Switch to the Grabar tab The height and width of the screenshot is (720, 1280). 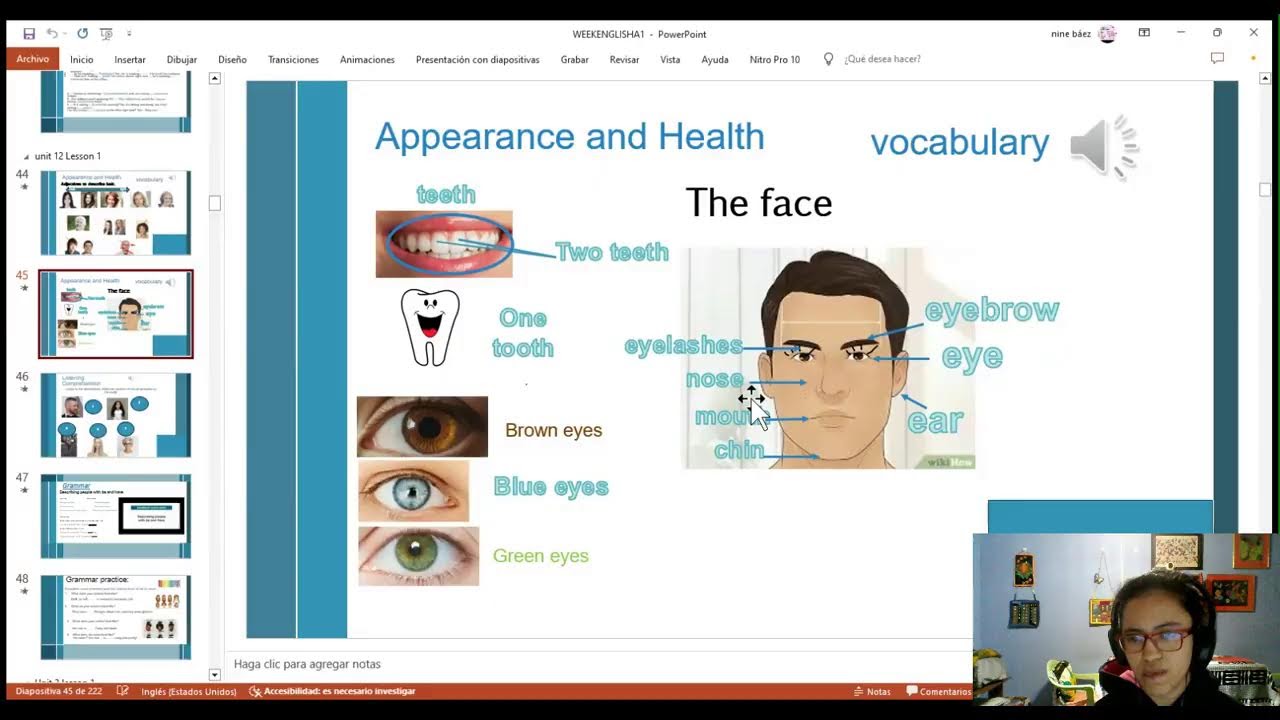click(x=574, y=60)
